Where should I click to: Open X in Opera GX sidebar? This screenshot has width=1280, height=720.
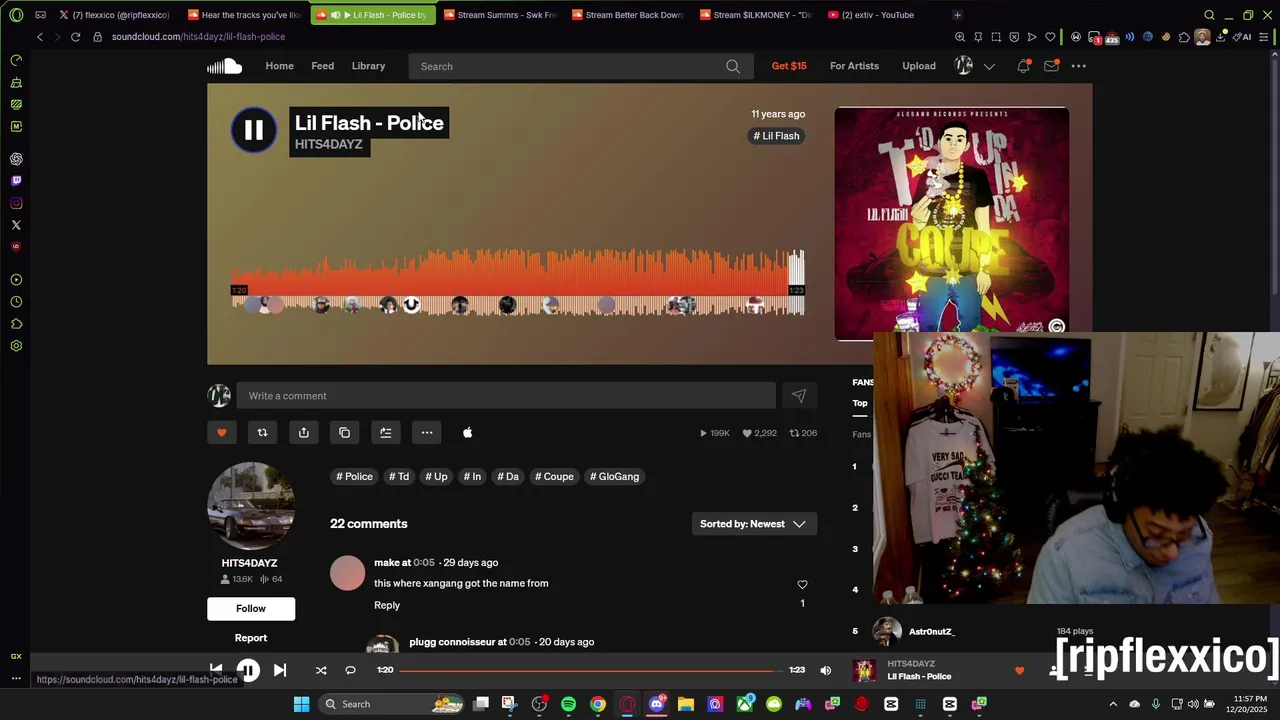[x=16, y=225]
